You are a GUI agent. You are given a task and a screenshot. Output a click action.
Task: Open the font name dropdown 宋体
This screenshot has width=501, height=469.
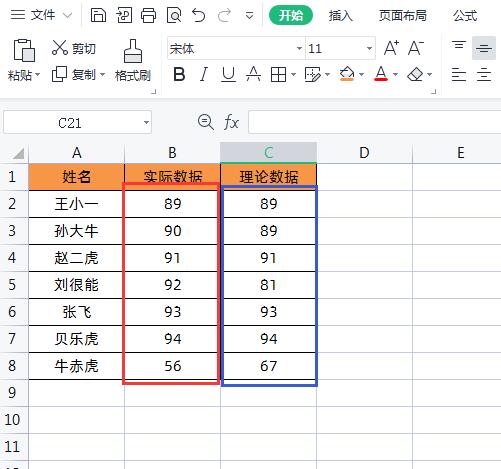(x=299, y=48)
